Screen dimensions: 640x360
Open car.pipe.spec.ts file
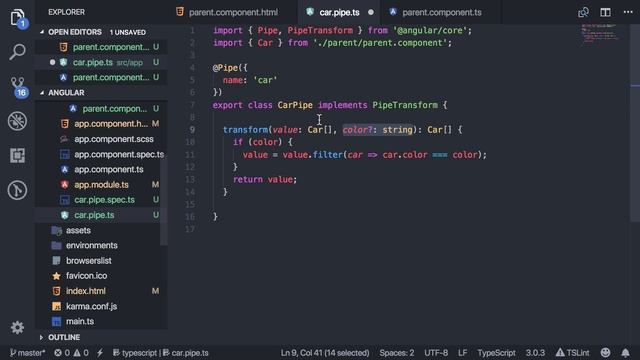coord(101,200)
